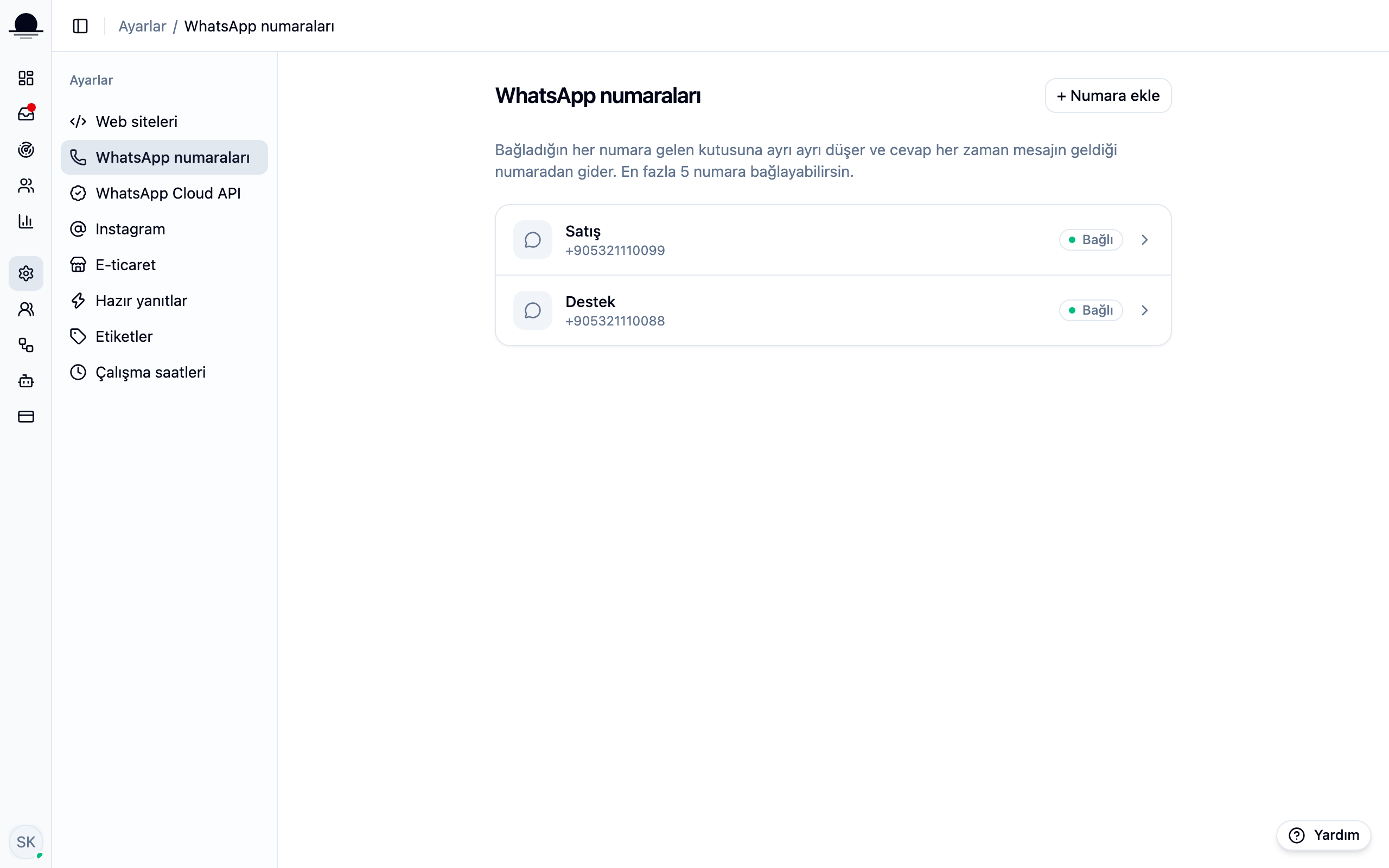Click the SK user avatar
The image size is (1389, 868).
(26, 841)
